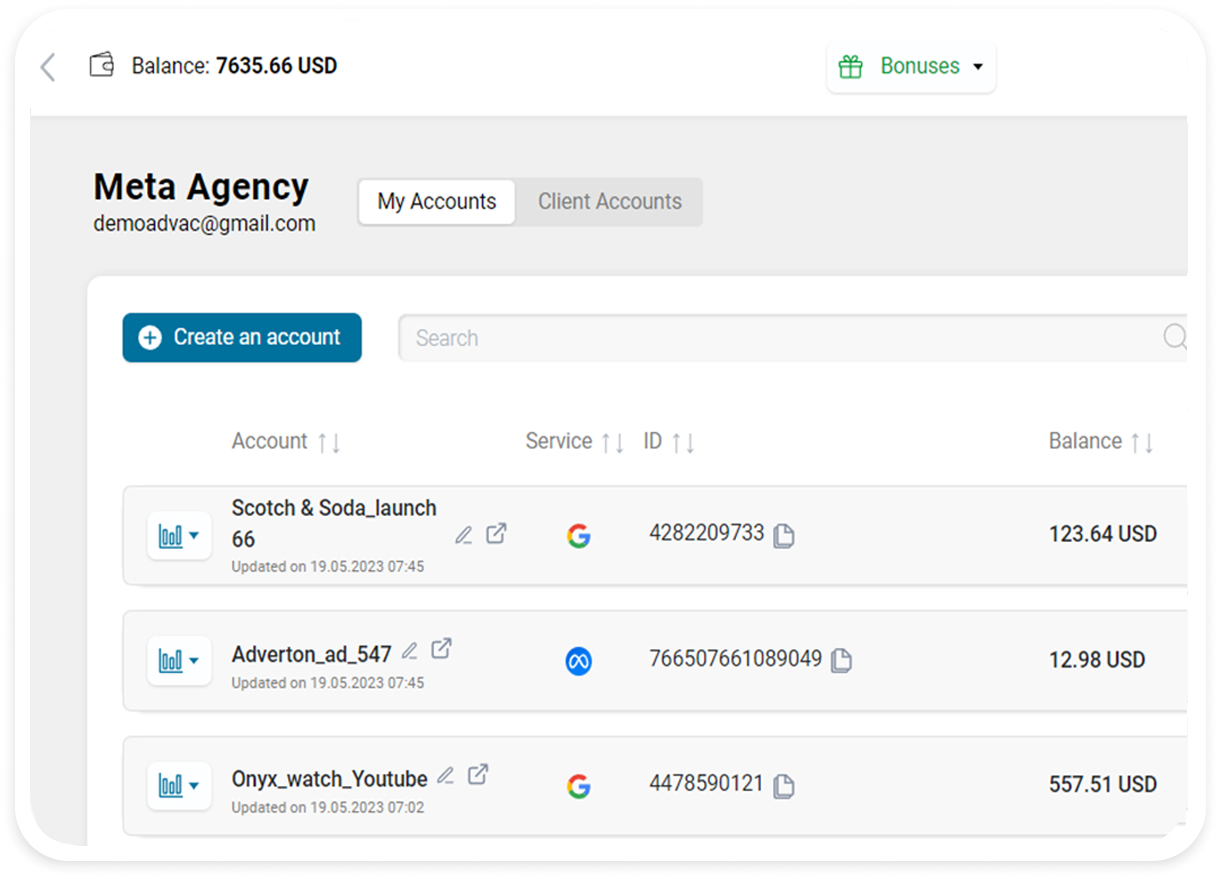Screen dimensions: 1220x879
Task: Focus the Search input field
Action: (780, 338)
